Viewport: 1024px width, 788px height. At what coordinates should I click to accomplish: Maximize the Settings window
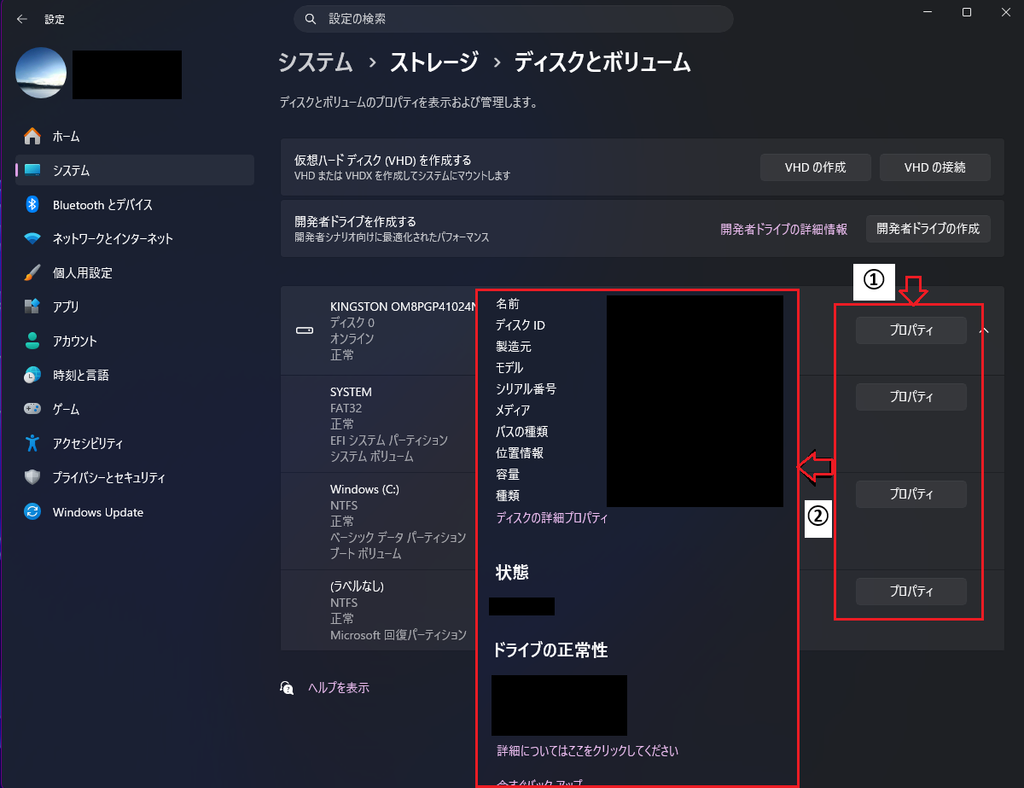coord(967,12)
